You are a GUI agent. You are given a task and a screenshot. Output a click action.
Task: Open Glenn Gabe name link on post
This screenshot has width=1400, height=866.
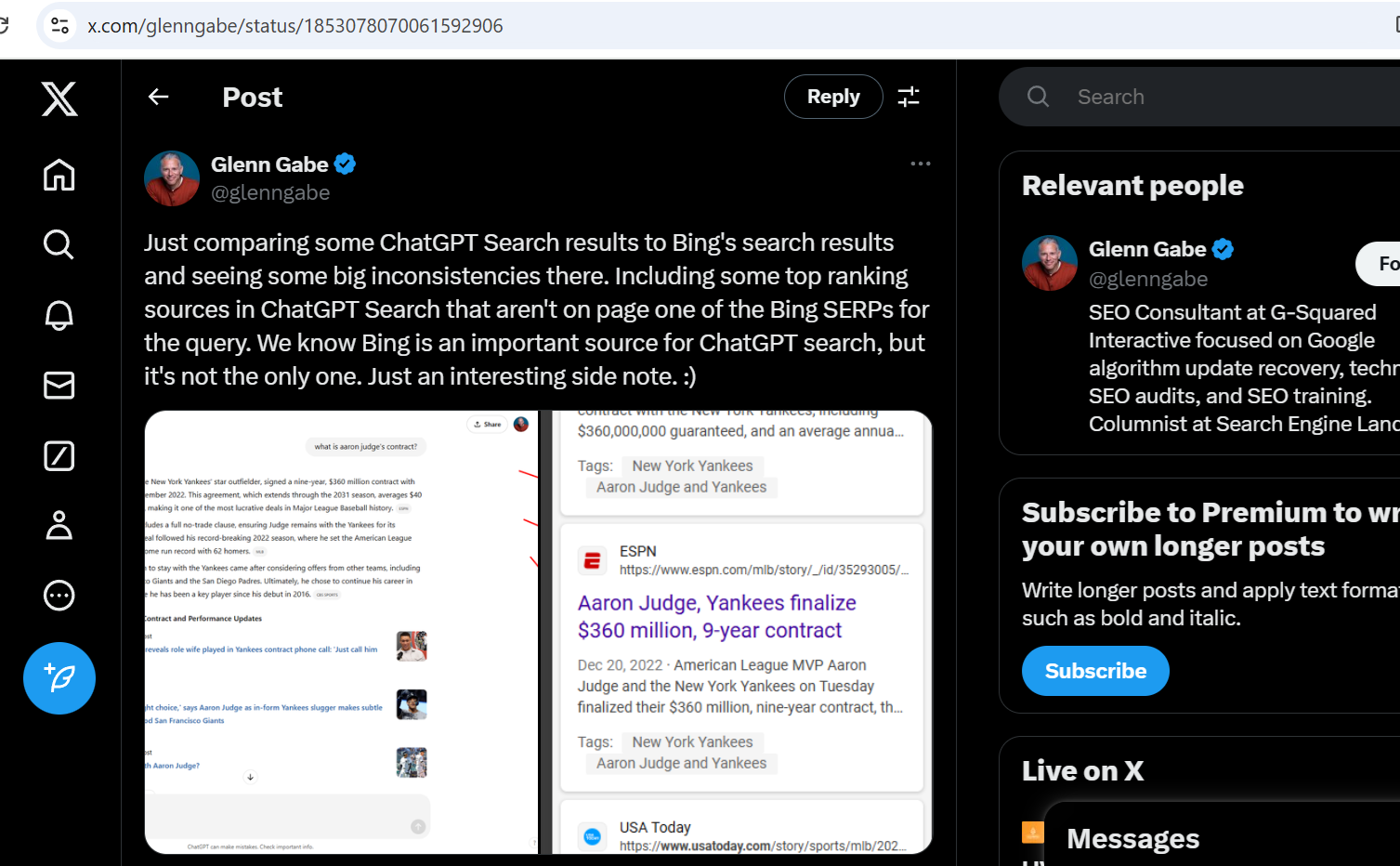(269, 164)
